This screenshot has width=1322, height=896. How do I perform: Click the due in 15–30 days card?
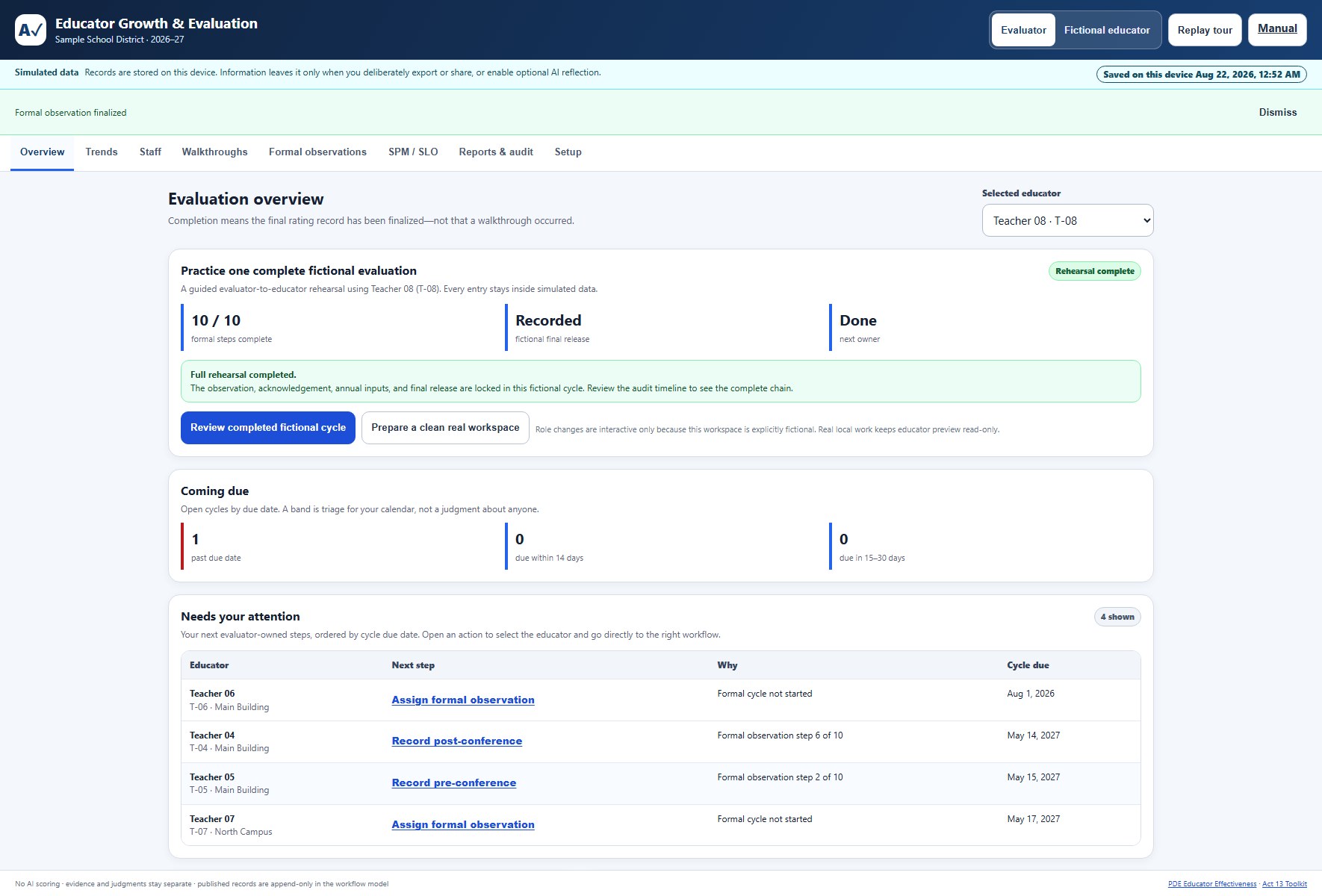click(985, 547)
